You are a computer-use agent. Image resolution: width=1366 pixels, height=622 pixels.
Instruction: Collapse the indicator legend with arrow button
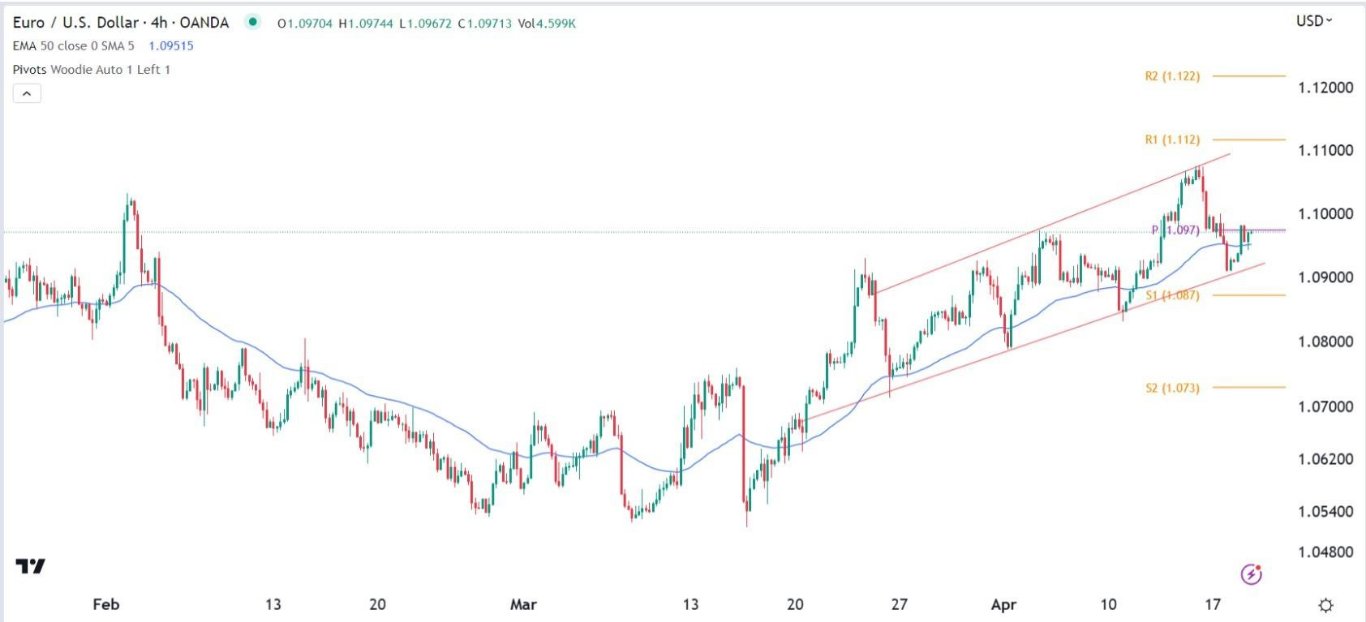pyautogui.click(x=26, y=94)
